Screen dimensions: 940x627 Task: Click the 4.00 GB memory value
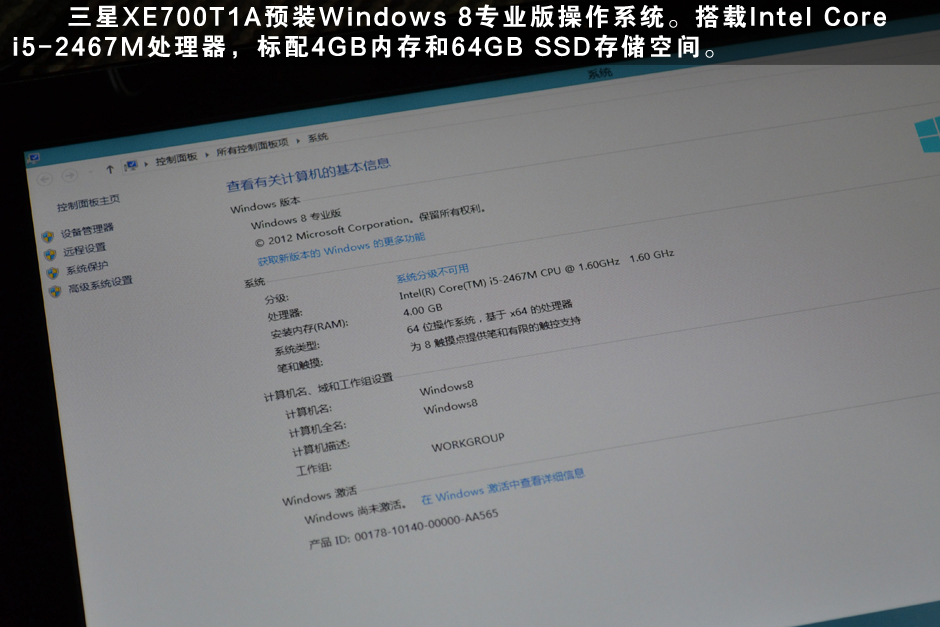point(423,310)
